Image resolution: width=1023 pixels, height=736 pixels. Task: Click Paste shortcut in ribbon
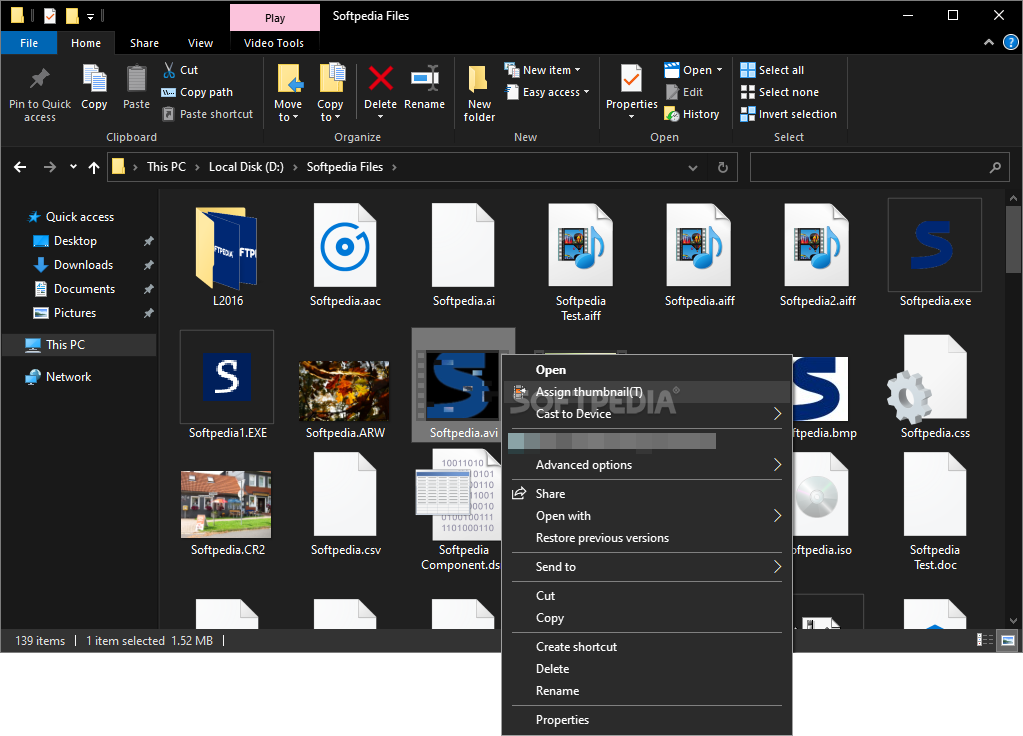207,114
